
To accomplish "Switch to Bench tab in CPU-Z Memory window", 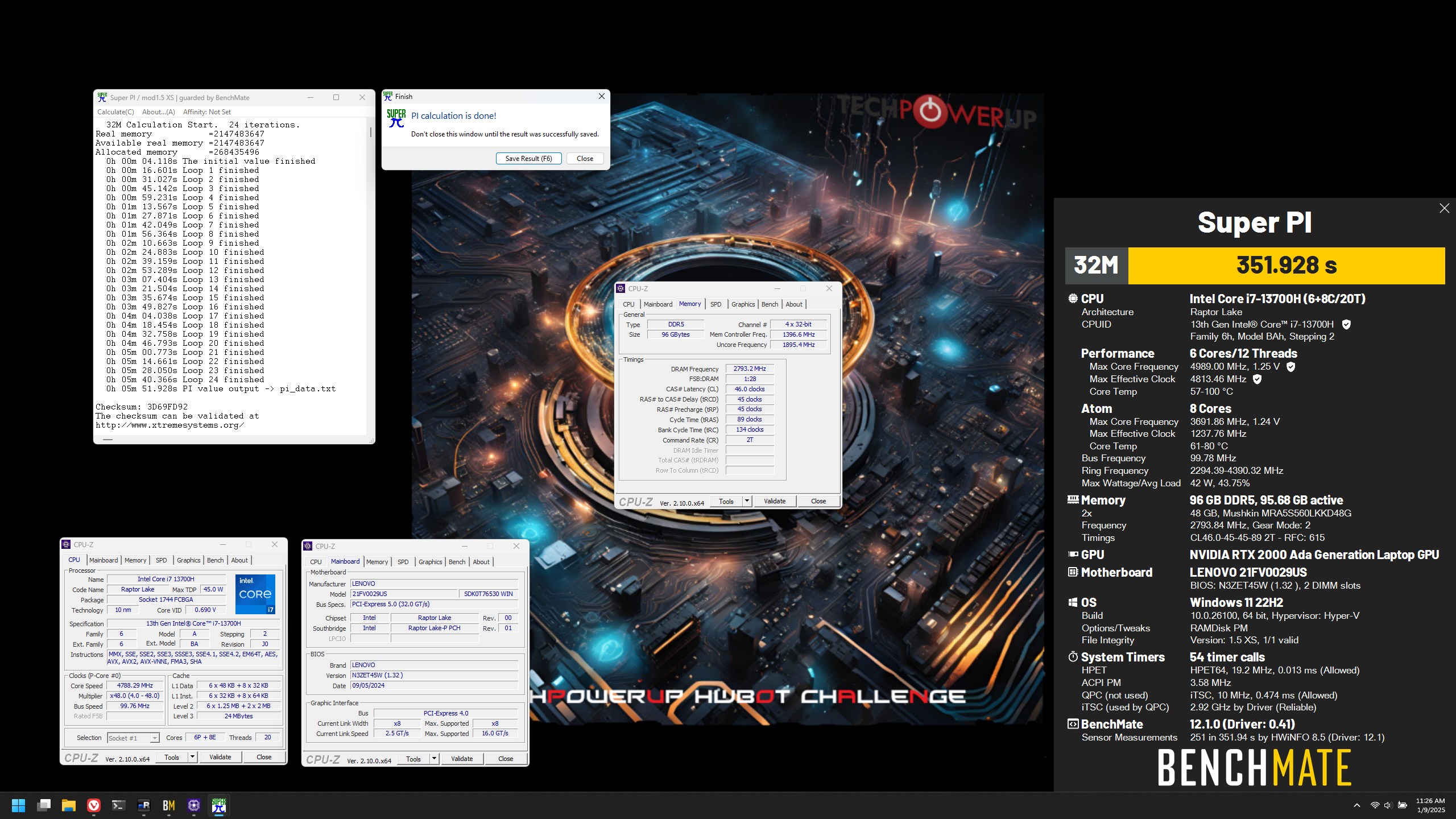I will (770, 304).
